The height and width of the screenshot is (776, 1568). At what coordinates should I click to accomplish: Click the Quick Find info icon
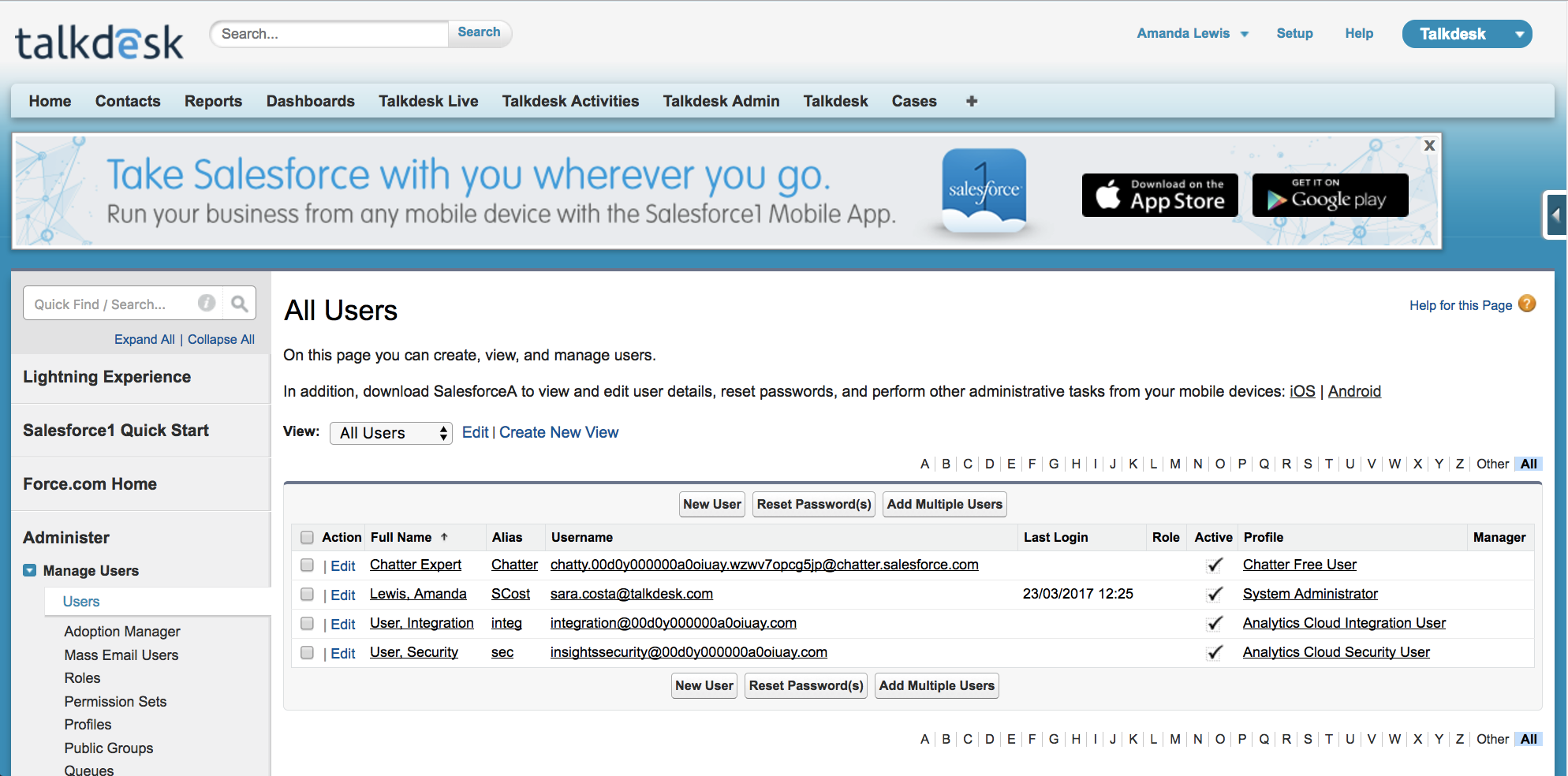click(207, 303)
